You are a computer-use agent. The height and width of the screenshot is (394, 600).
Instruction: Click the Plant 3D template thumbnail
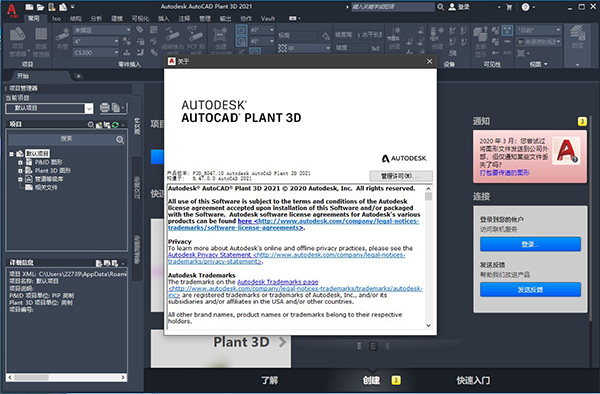pos(221,349)
